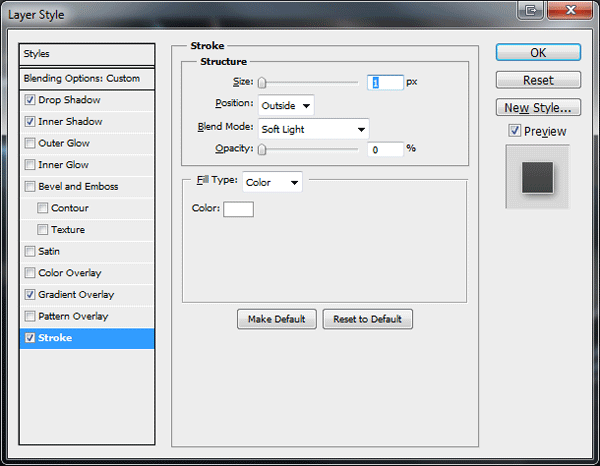Click the Opacity slider handle

(x=262, y=150)
